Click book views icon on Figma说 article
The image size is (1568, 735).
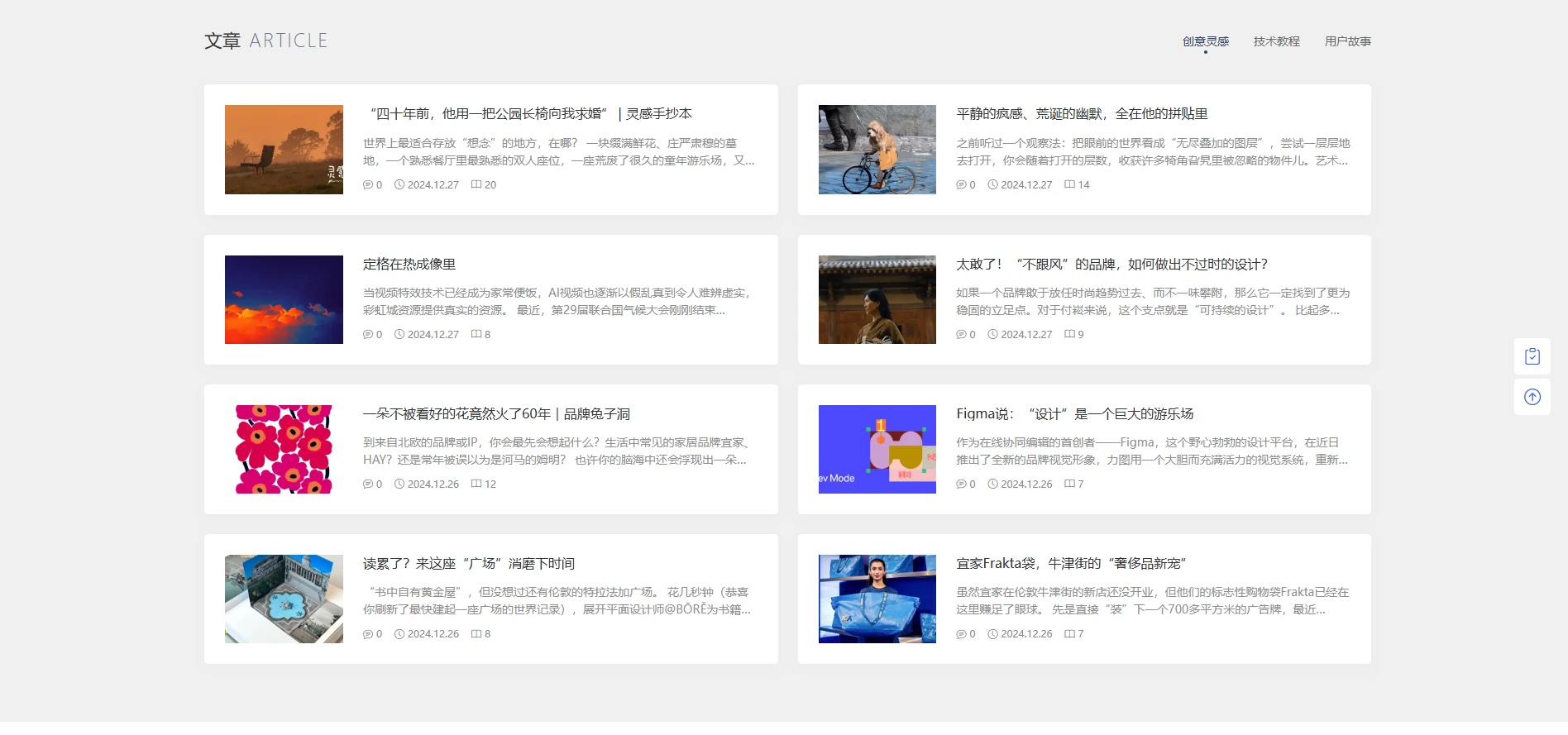1070,484
